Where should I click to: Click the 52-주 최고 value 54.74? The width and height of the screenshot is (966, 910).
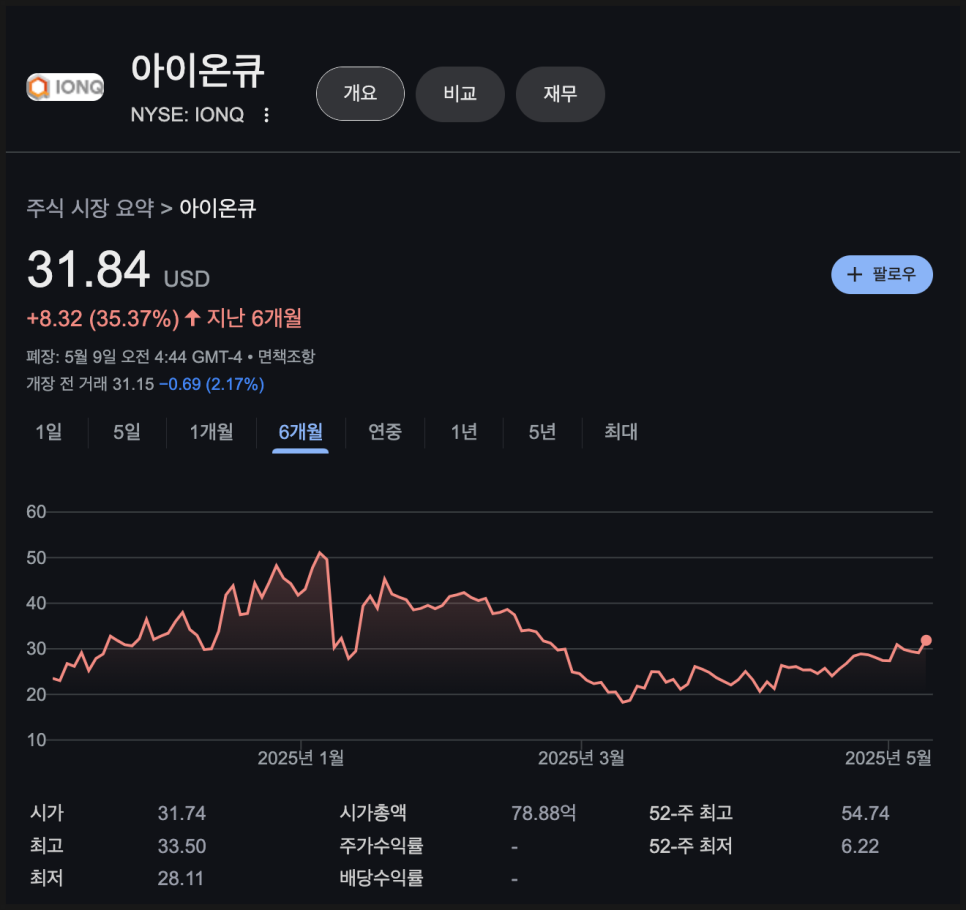[866, 813]
